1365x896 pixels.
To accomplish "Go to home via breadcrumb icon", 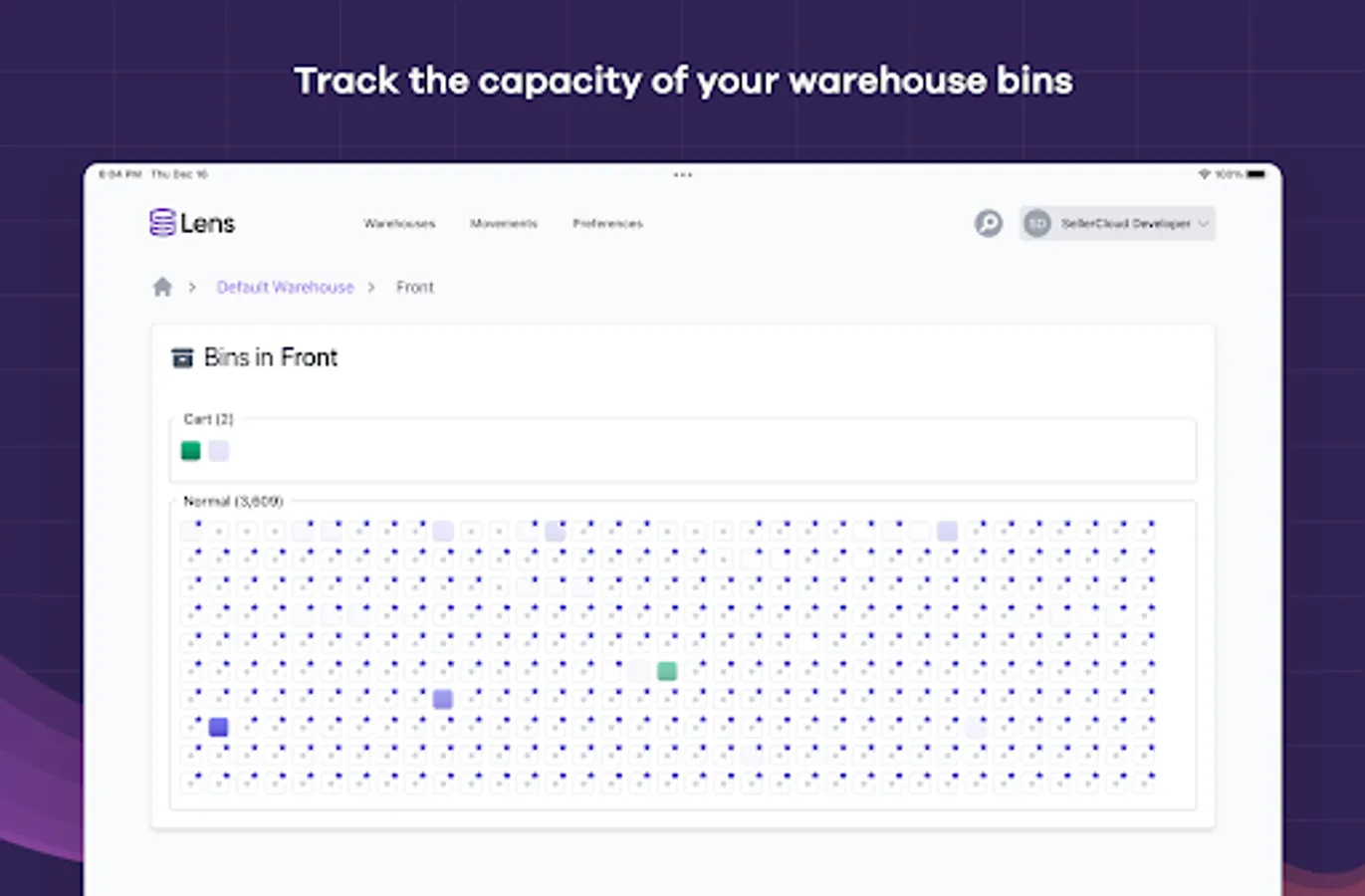I will (162, 287).
